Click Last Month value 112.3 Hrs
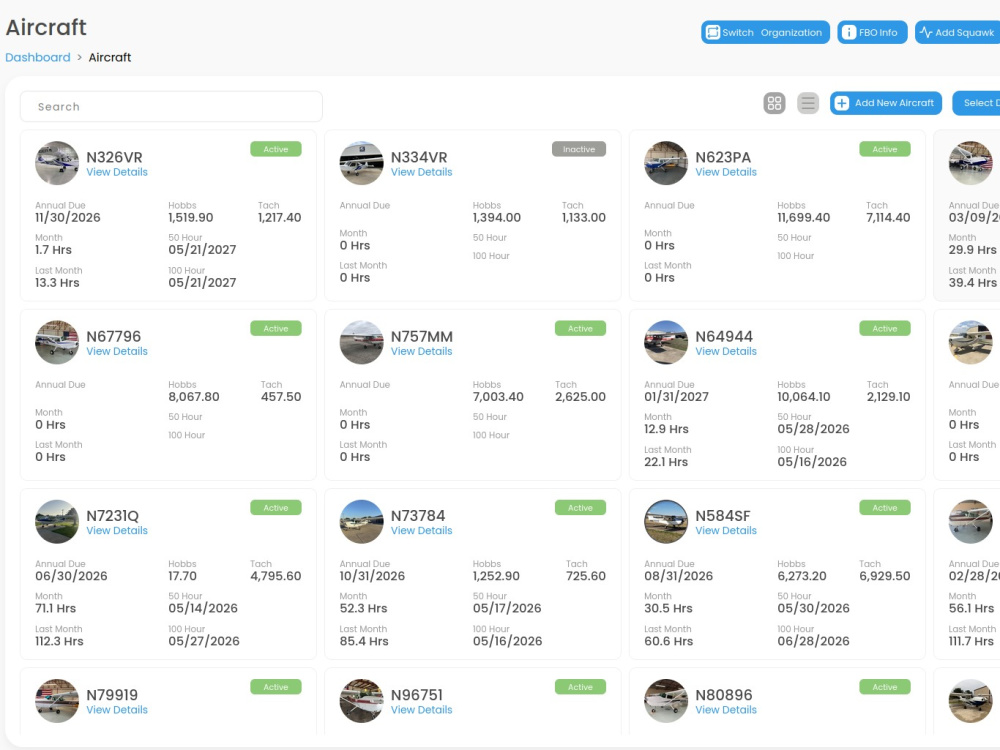 click(x=59, y=641)
